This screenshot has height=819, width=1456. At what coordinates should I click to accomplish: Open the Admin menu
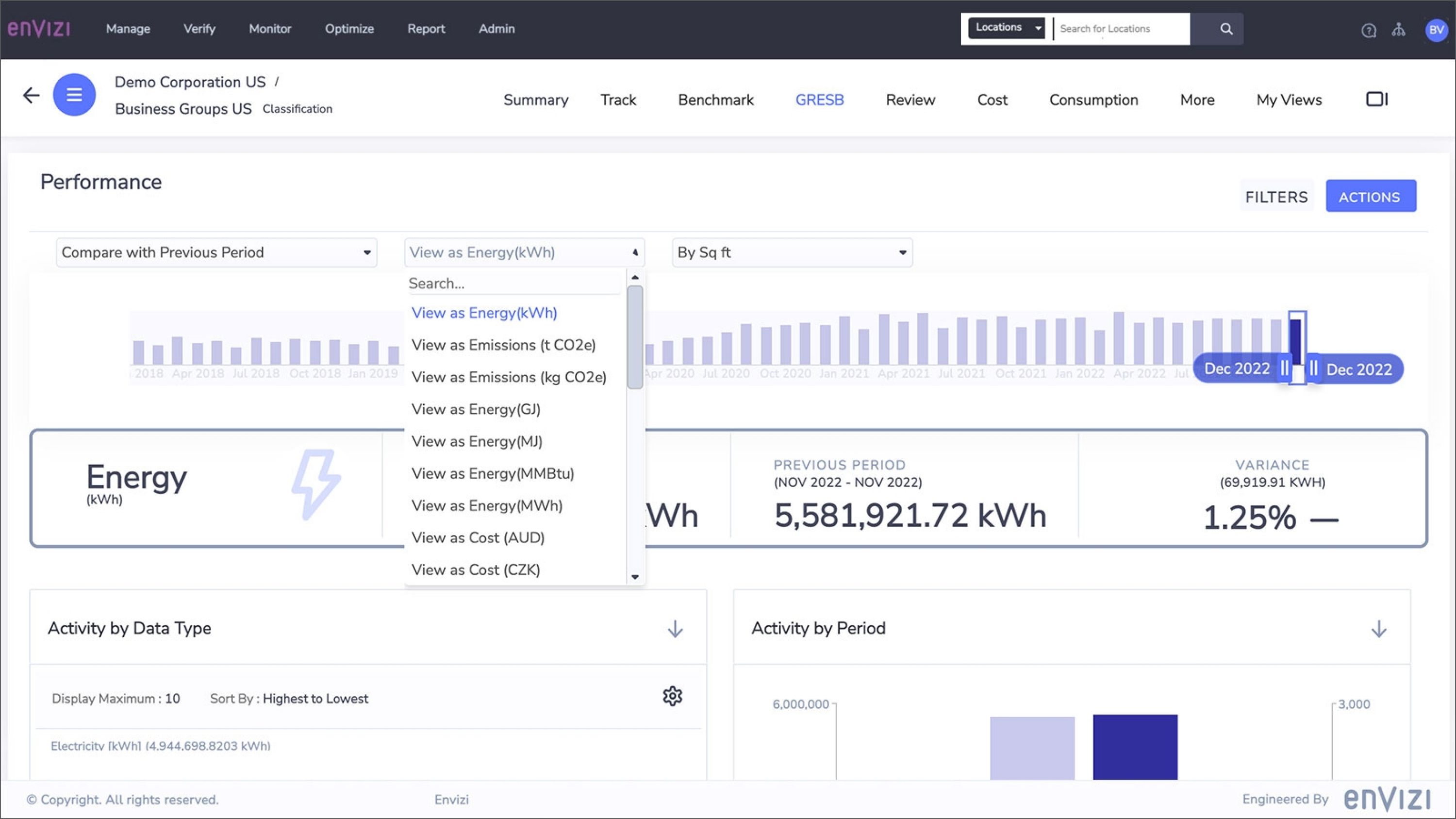click(497, 29)
